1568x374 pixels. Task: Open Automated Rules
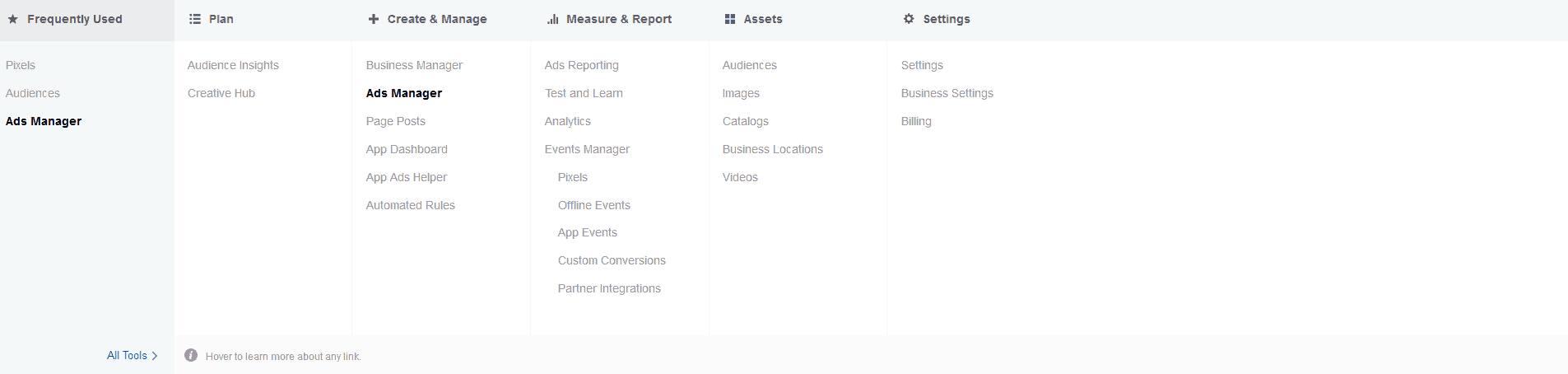coord(411,205)
